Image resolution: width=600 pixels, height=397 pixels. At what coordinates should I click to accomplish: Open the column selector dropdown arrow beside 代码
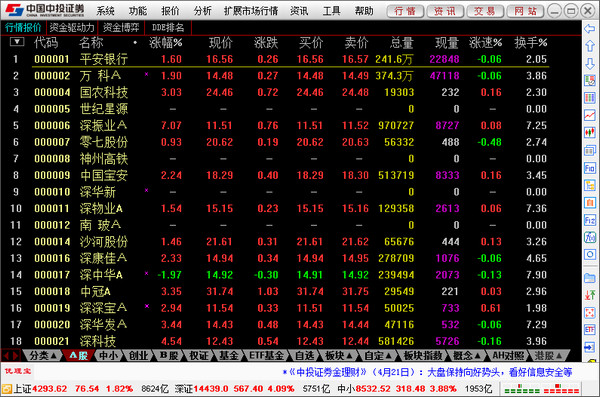[17, 42]
